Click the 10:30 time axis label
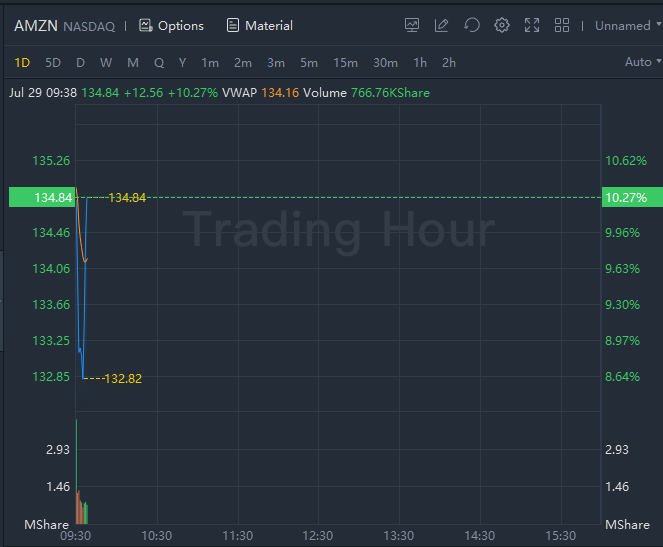Image resolution: width=663 pixels, height=547 pixels. pos(156,536)
